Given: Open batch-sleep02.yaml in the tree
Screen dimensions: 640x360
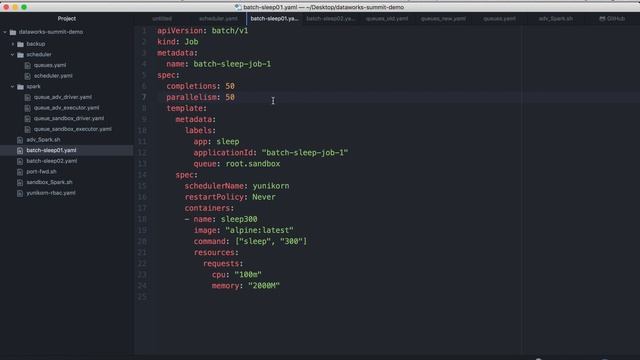Looking at the screenshot, I should (52, 161).
